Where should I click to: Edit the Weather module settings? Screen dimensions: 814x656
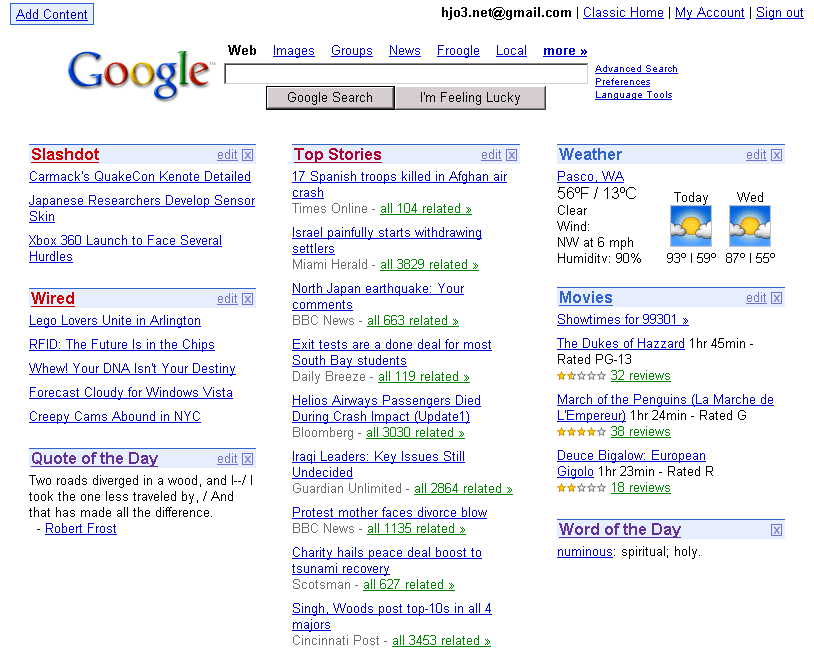point(756,155)
